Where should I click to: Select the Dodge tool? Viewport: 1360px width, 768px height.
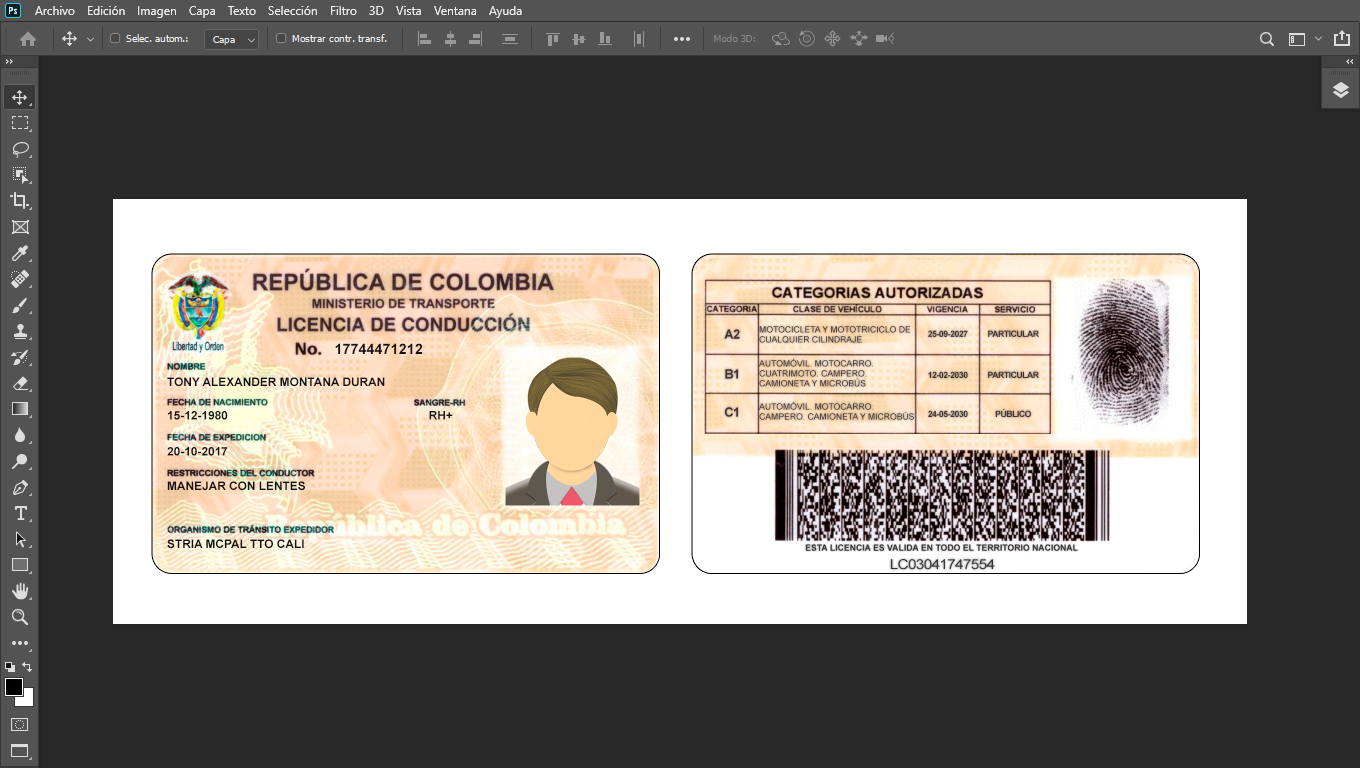[20, 461]
